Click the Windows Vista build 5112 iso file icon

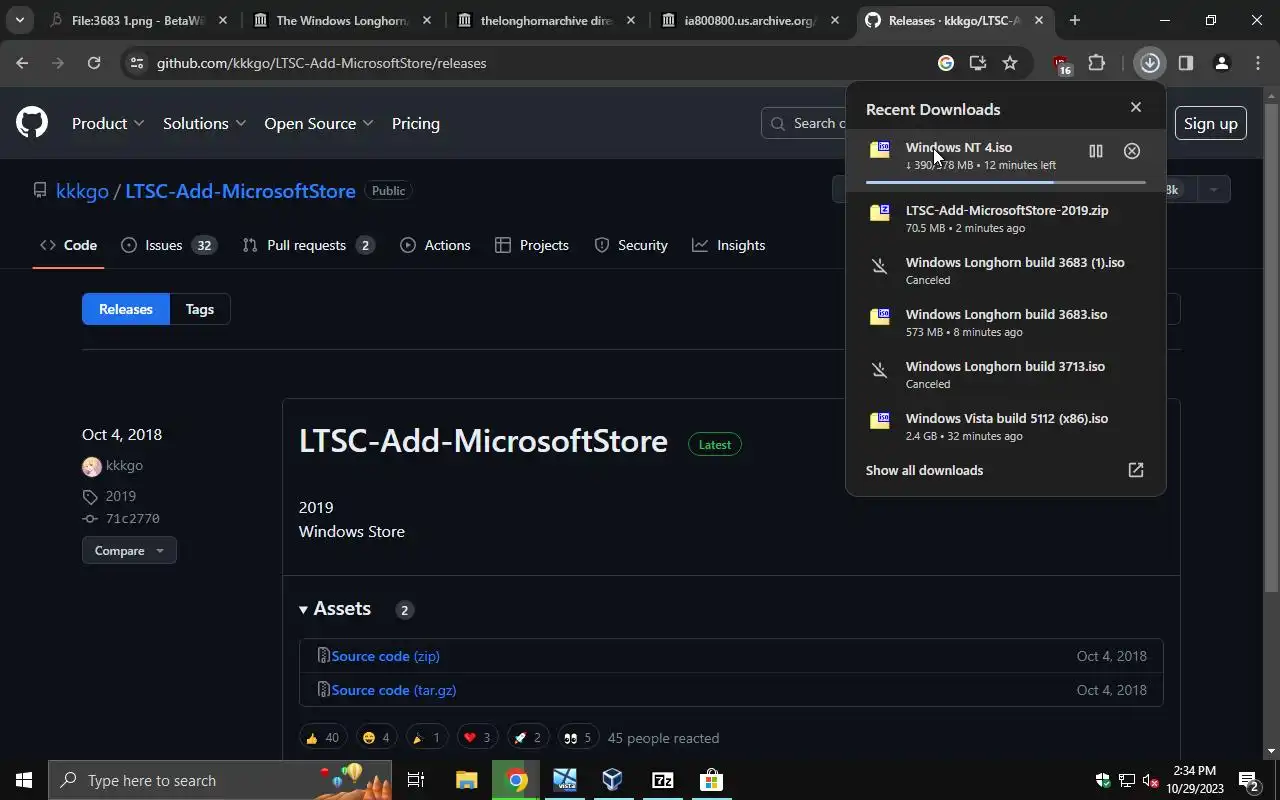click(880, 421)
